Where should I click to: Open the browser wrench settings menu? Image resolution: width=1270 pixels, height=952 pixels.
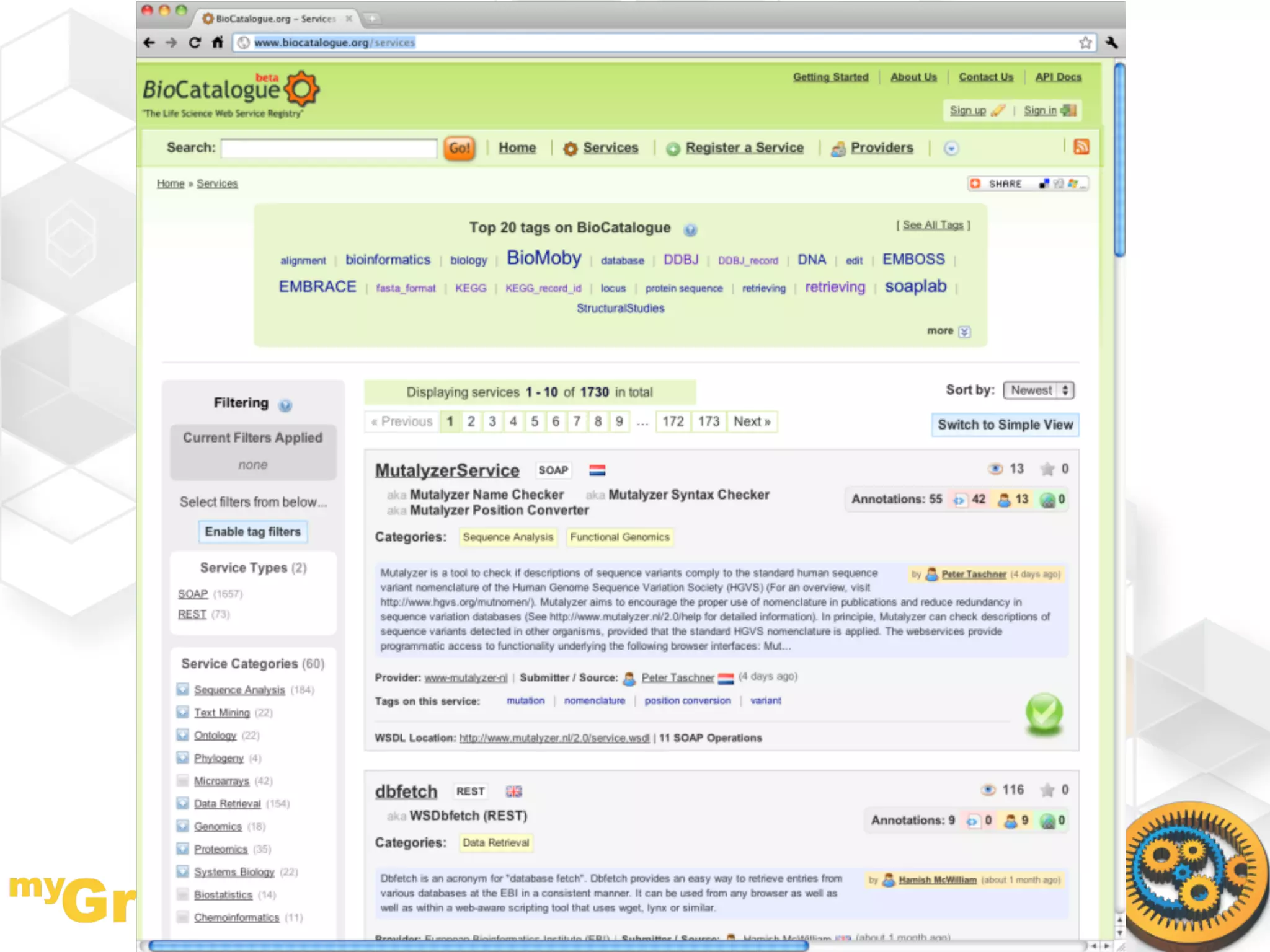point(1111,43)
